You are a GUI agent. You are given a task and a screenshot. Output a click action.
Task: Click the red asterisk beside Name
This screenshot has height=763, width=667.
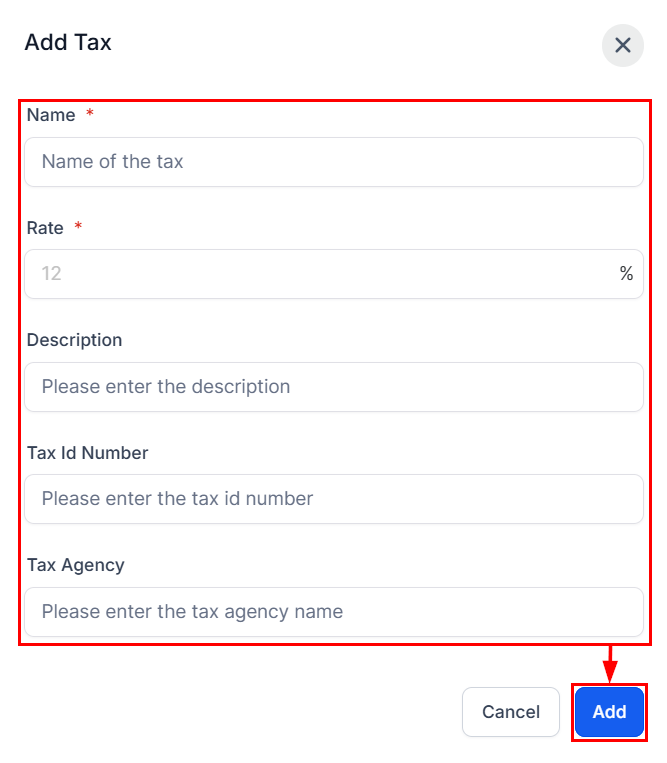click(90, 115)
